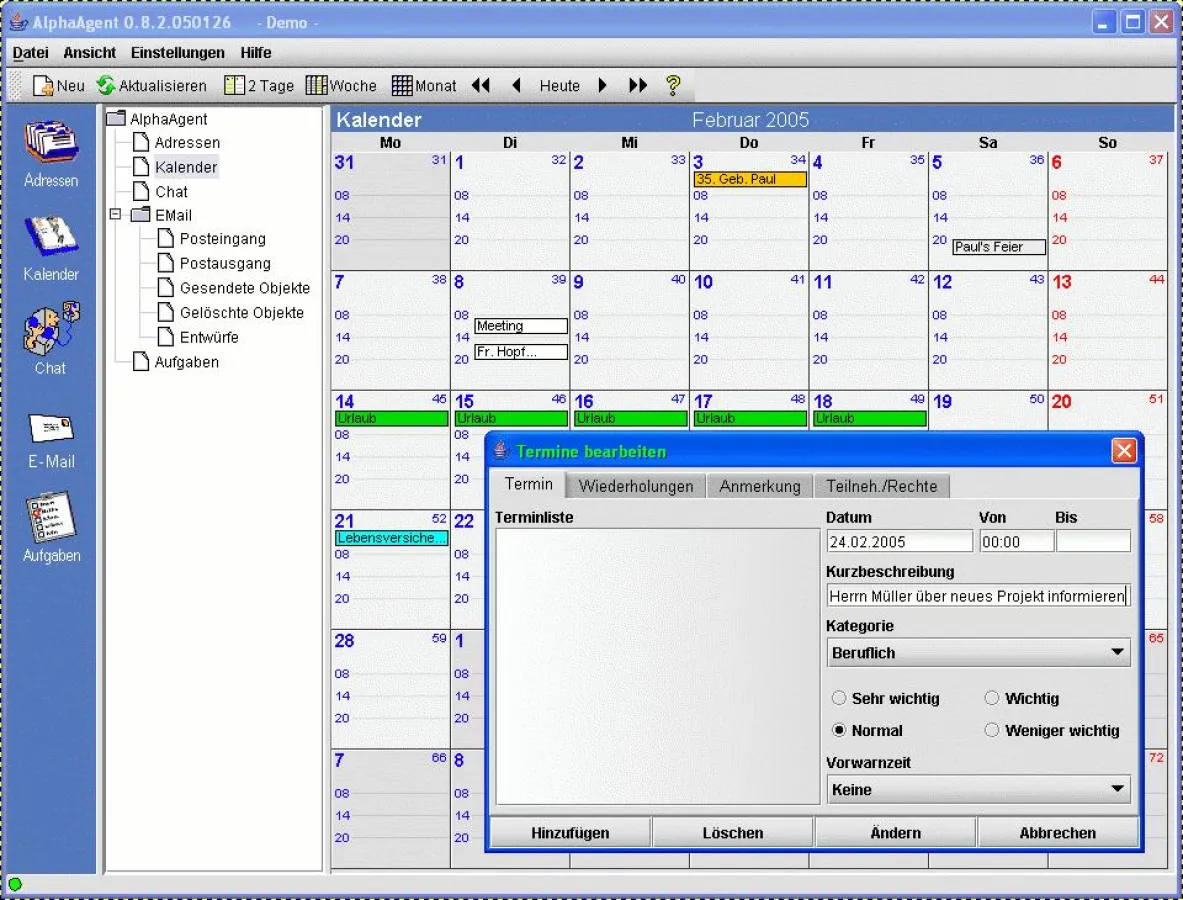Image resolution: width=1183 pixels, height=900 pixels.
Task: Collapse the EMail tree node
Action: point(114,215)
